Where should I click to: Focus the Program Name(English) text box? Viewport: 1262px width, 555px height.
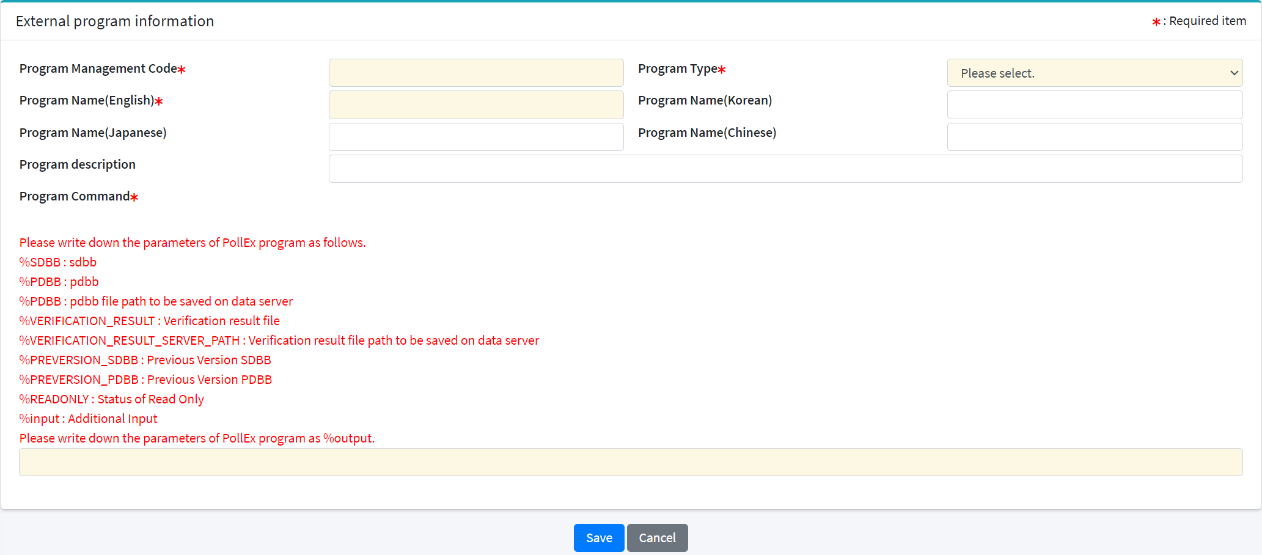(x=476, y=105)
